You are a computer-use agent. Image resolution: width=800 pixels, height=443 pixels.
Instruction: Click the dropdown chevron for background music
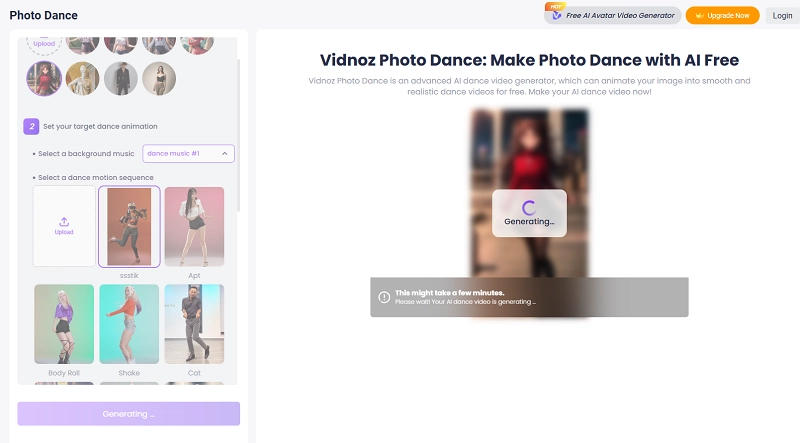click(x=224, y=154)
